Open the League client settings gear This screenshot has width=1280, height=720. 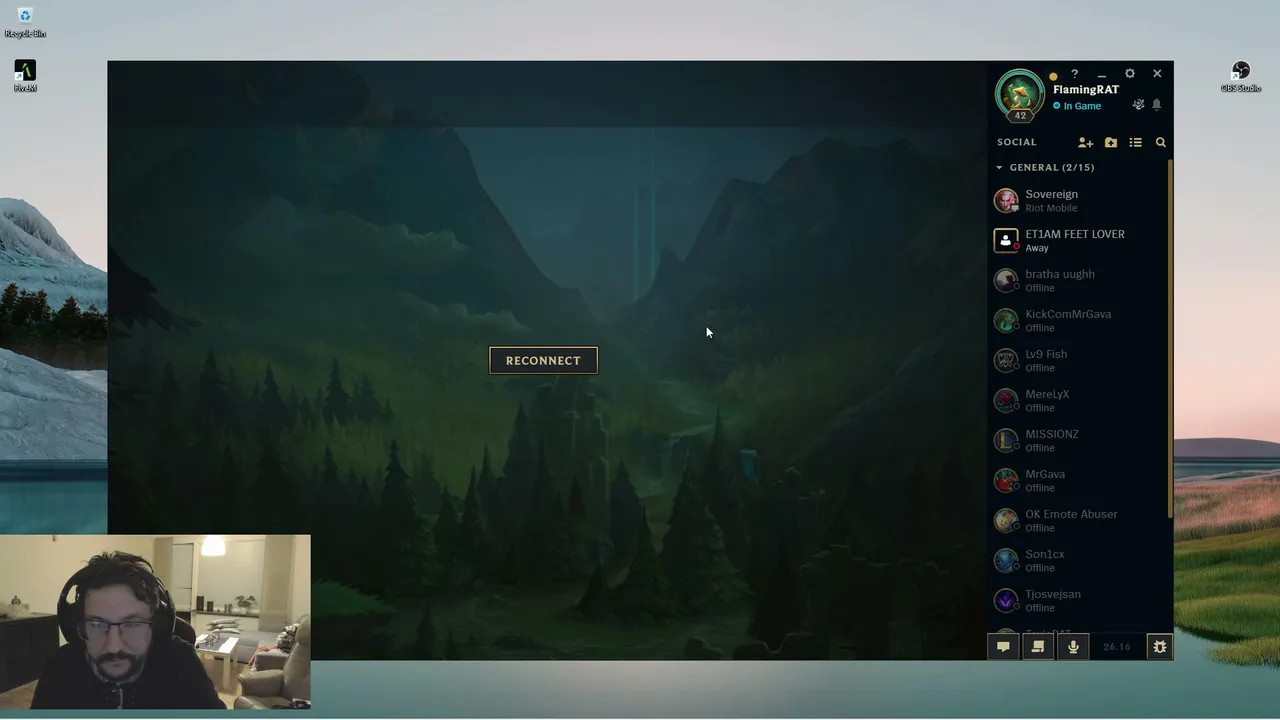coord(1130,74)
